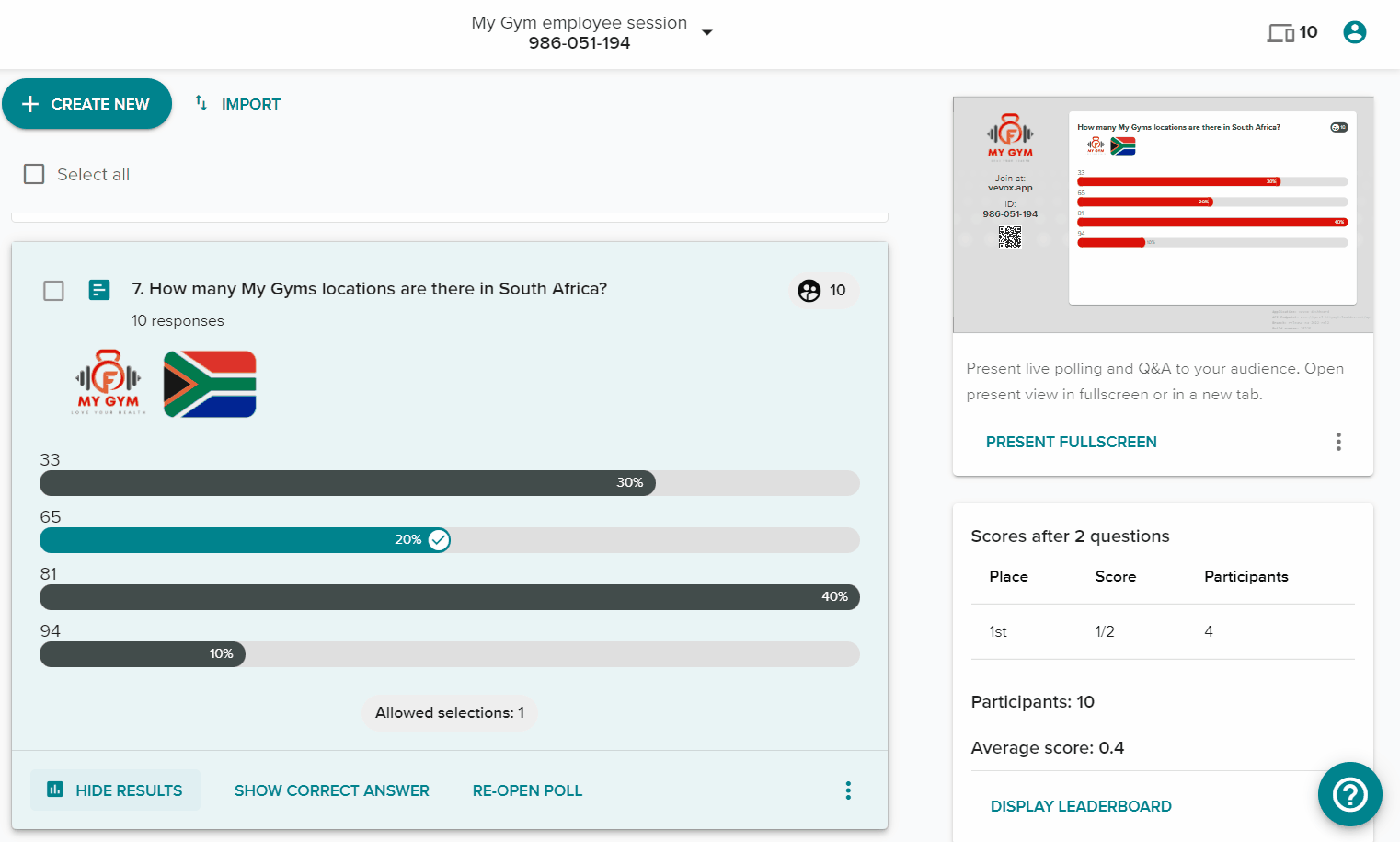Check the checkbox for question 7
This screenshot has width=1400, height=842.
pos(53,290)
